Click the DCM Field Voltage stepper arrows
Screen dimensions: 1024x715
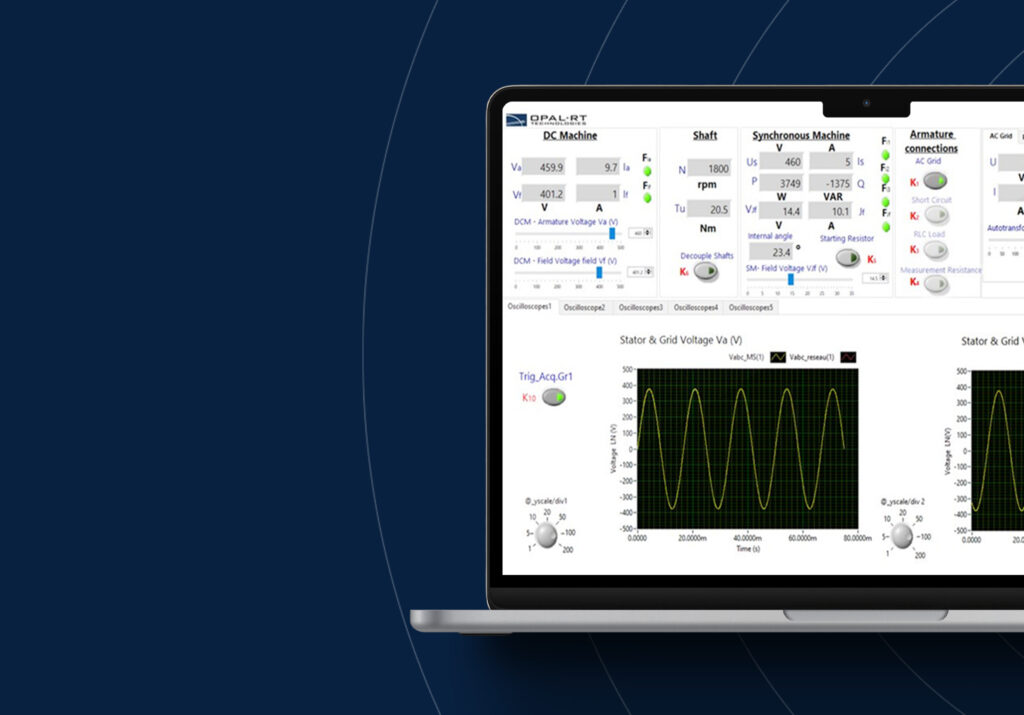(x=648, y=272)
